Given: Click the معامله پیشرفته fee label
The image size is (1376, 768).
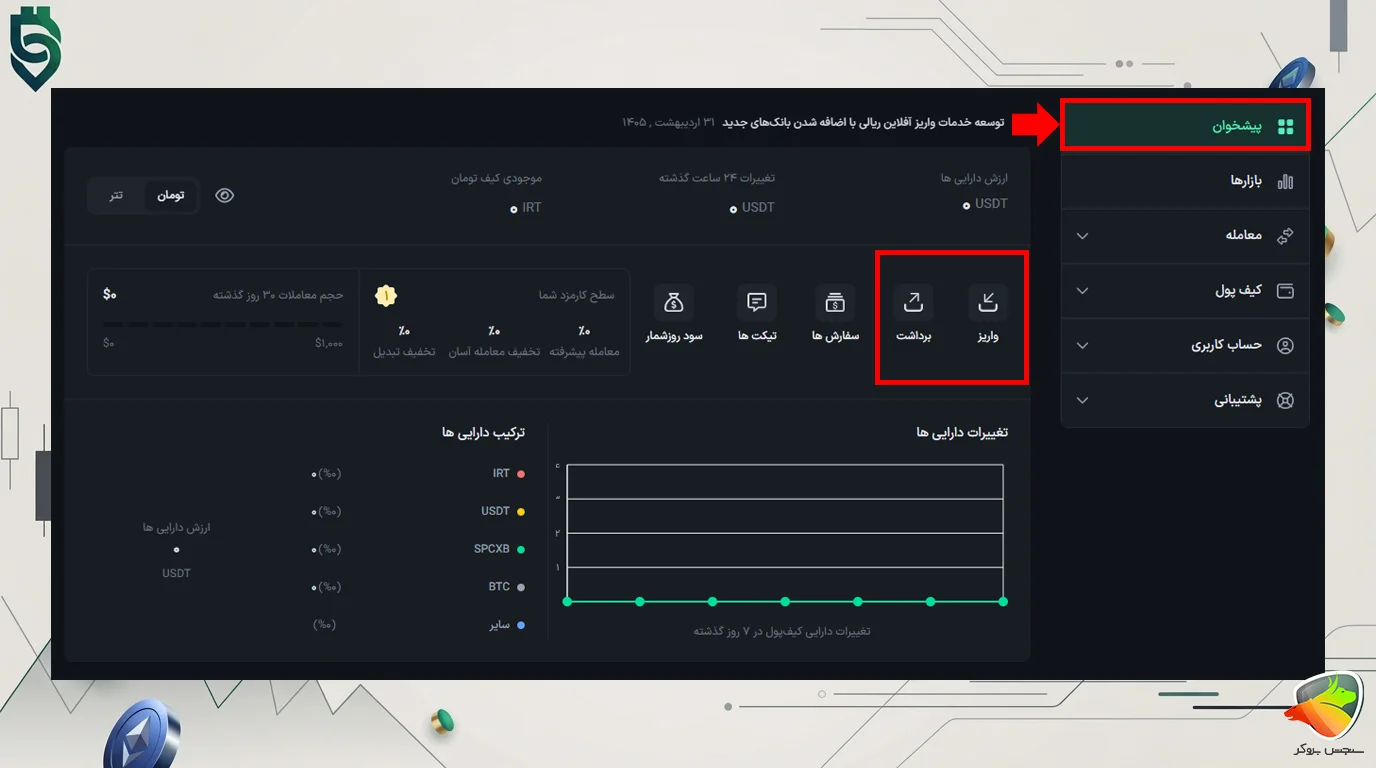Looking at the screenshot, I should tap(585, 352).
